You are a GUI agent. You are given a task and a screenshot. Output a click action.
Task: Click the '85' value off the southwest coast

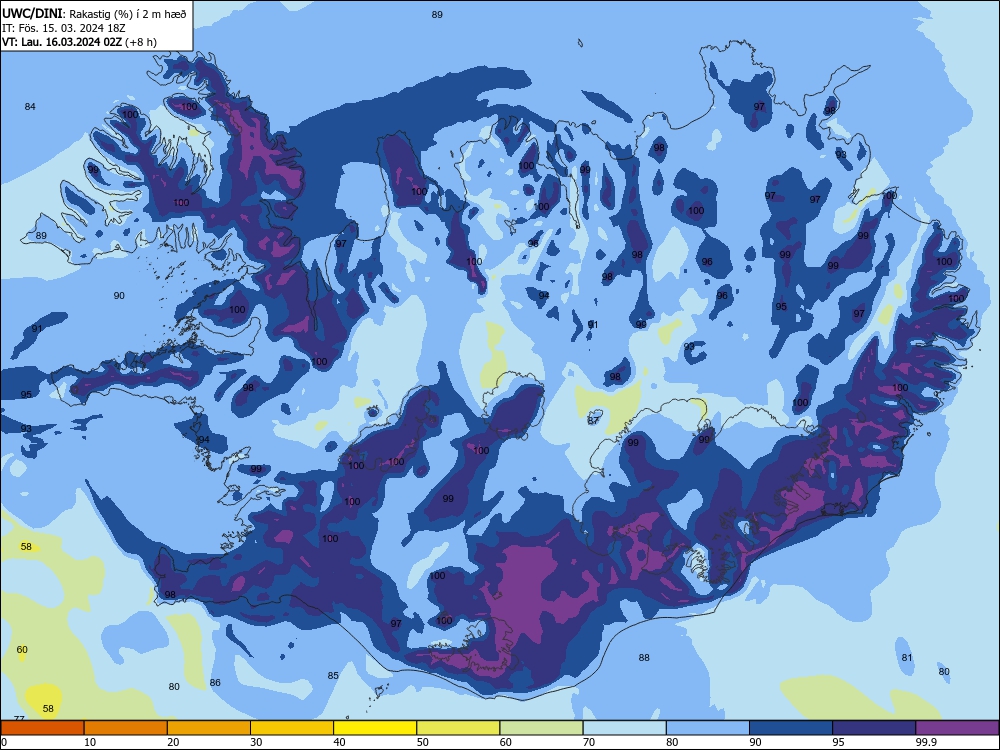(333, 675)
